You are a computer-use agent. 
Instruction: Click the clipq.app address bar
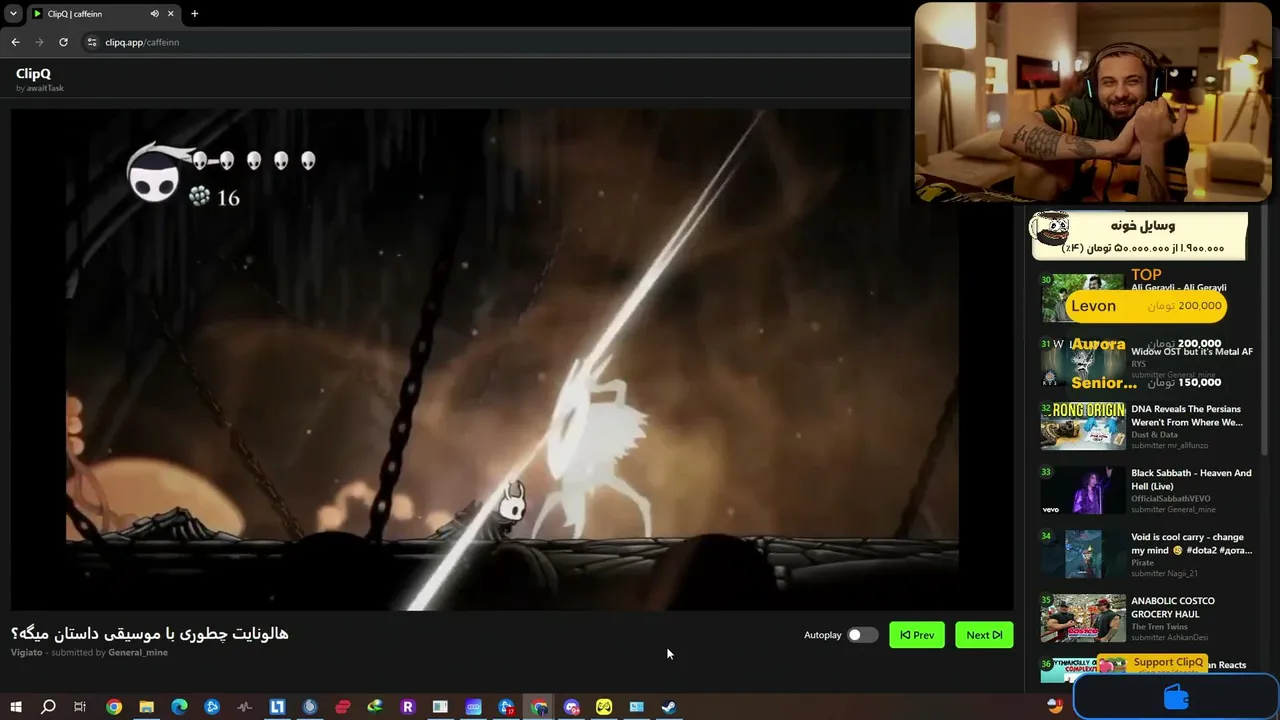(x=495, y=42)
